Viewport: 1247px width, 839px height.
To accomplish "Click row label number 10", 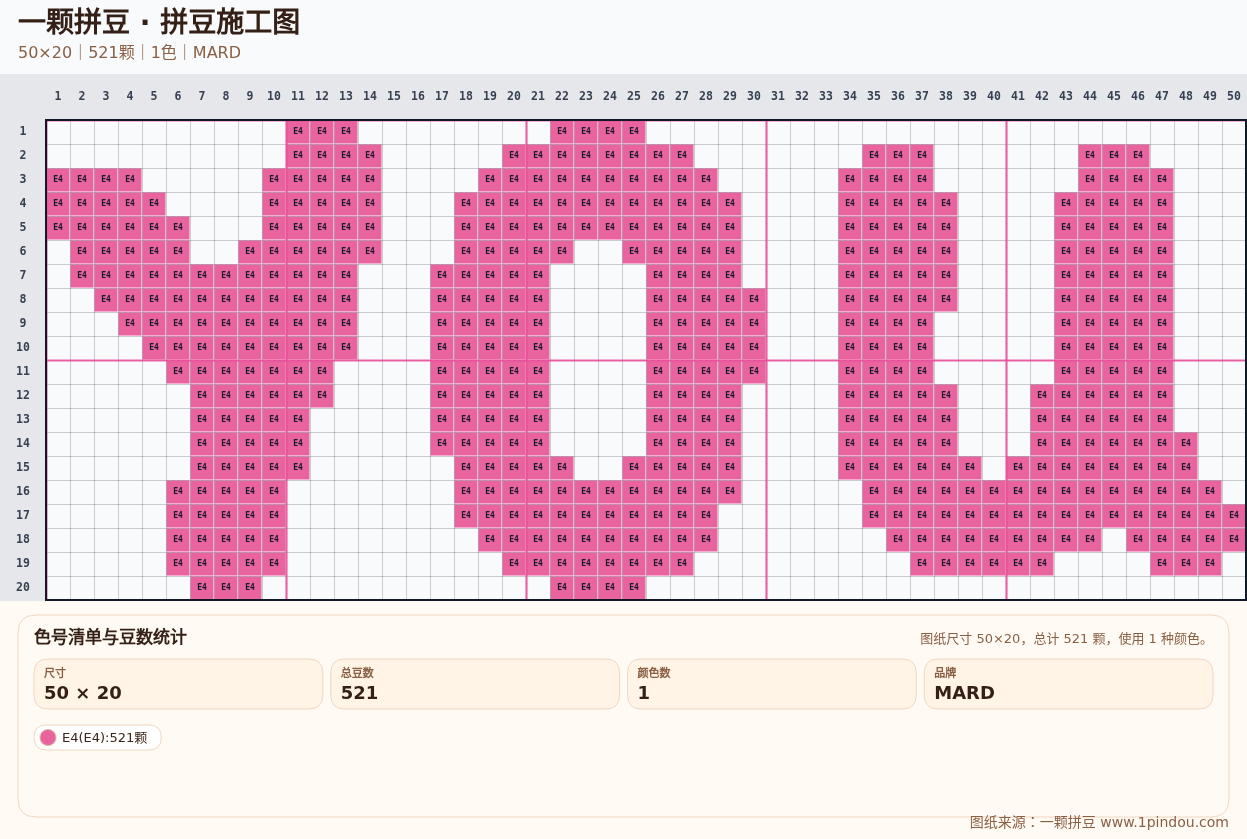I will click(23, 347).
